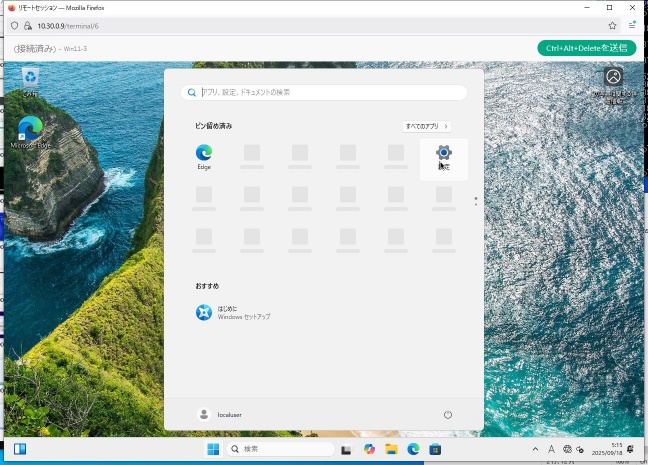Image resolution: width=648 pixels, height=465 pixels.
Task: Click the power button in Start menu
Action: (x=448, y=414)
